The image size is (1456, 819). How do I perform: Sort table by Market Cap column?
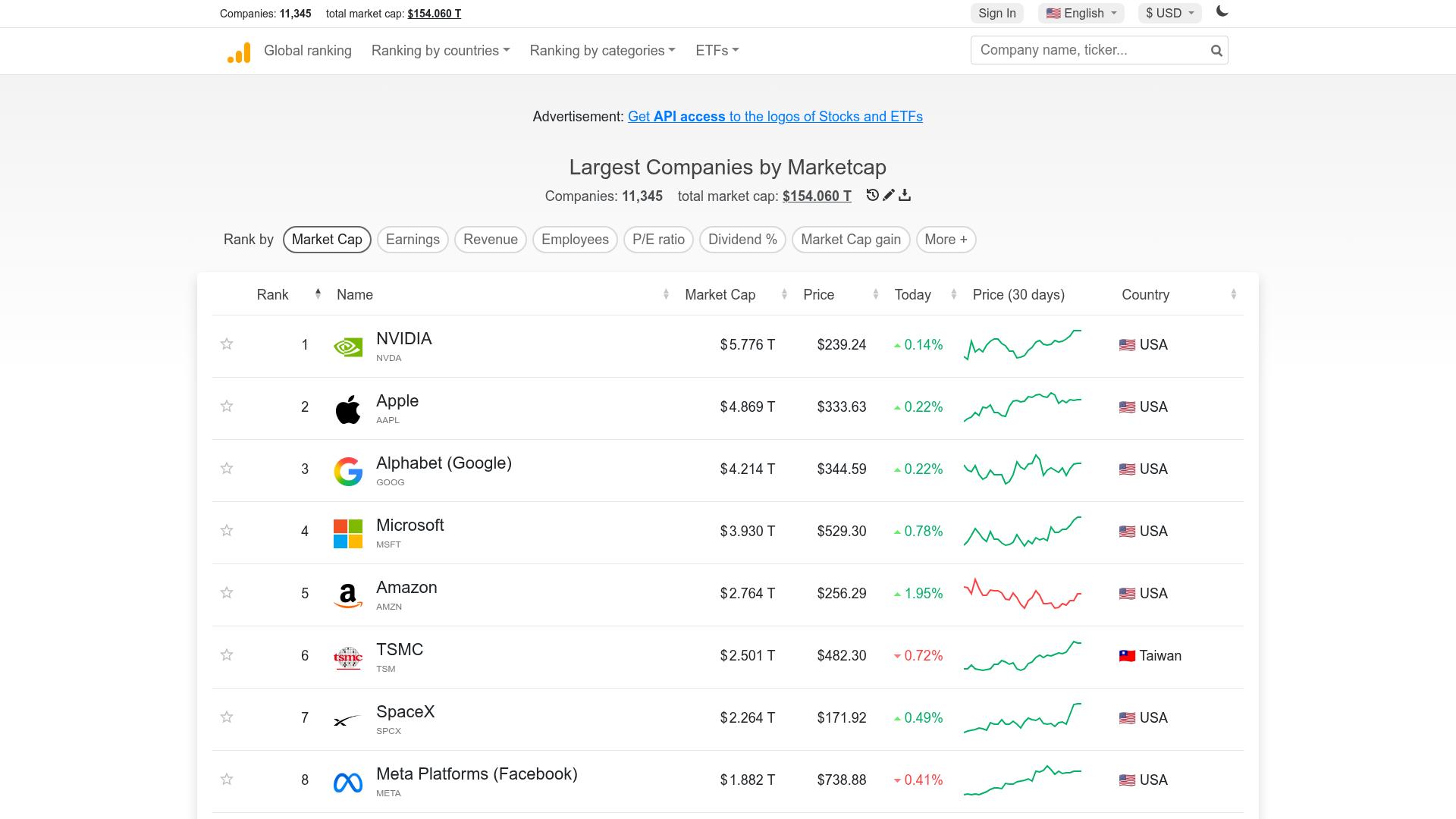[x=736, y=295]
